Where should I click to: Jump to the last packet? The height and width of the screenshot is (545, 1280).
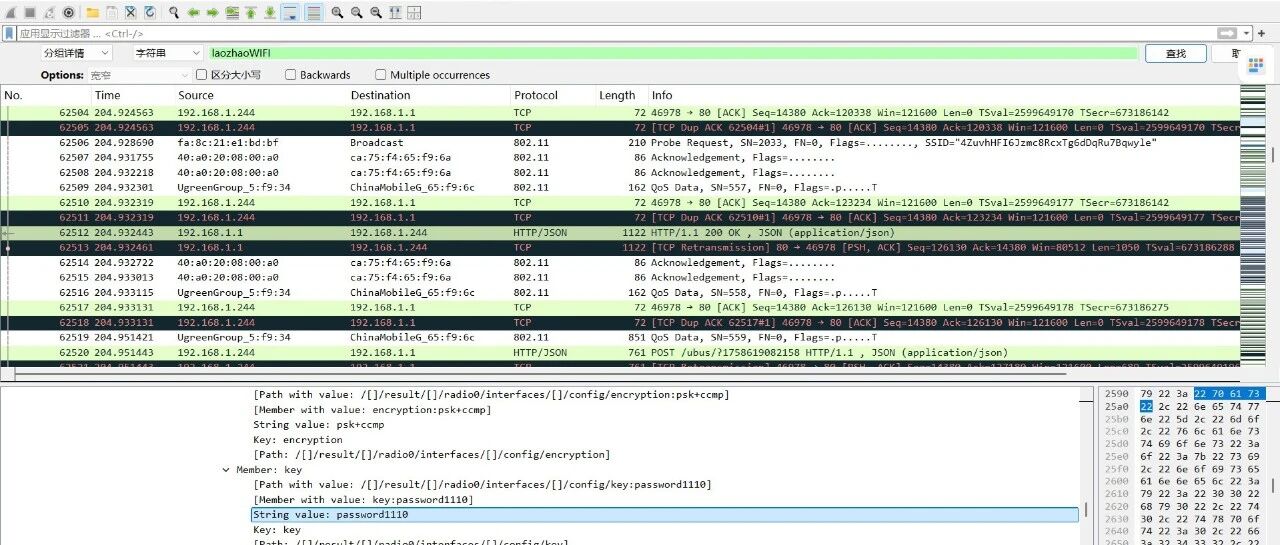click(x=271, y=13)
